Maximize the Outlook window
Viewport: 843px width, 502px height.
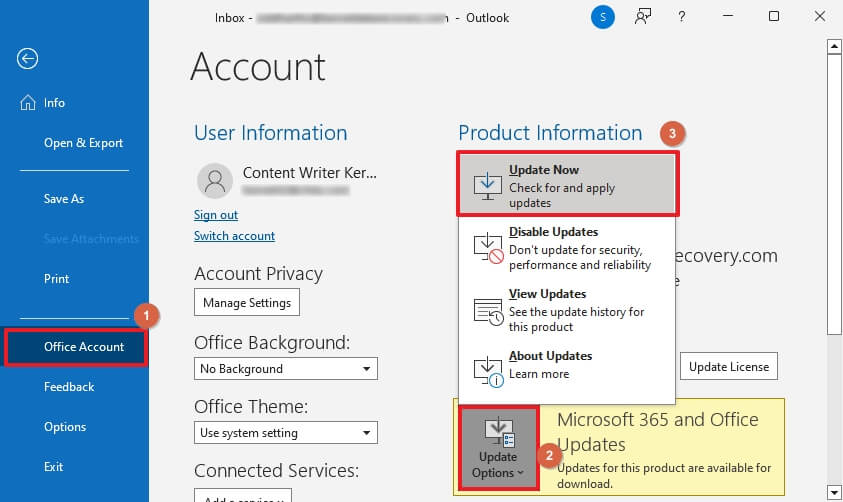coord(774,16)
